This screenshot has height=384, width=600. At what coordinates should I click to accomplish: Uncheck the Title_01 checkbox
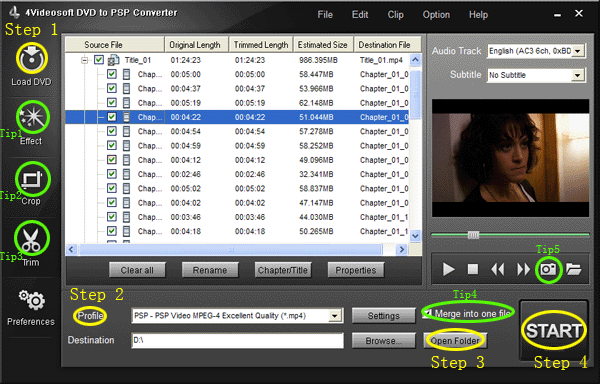click(99, 60)
